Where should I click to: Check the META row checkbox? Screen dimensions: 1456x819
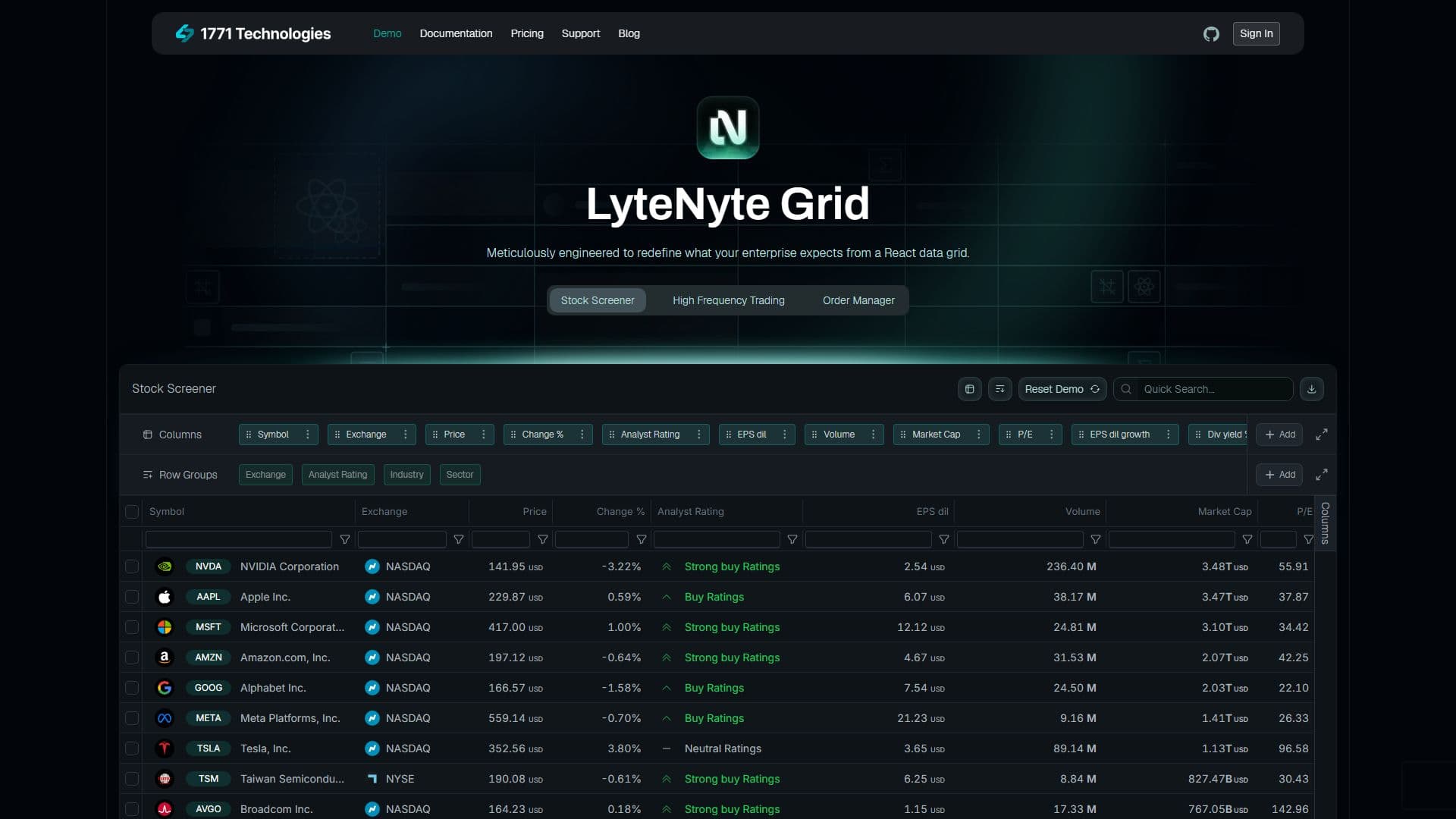(x=132, y=718)
